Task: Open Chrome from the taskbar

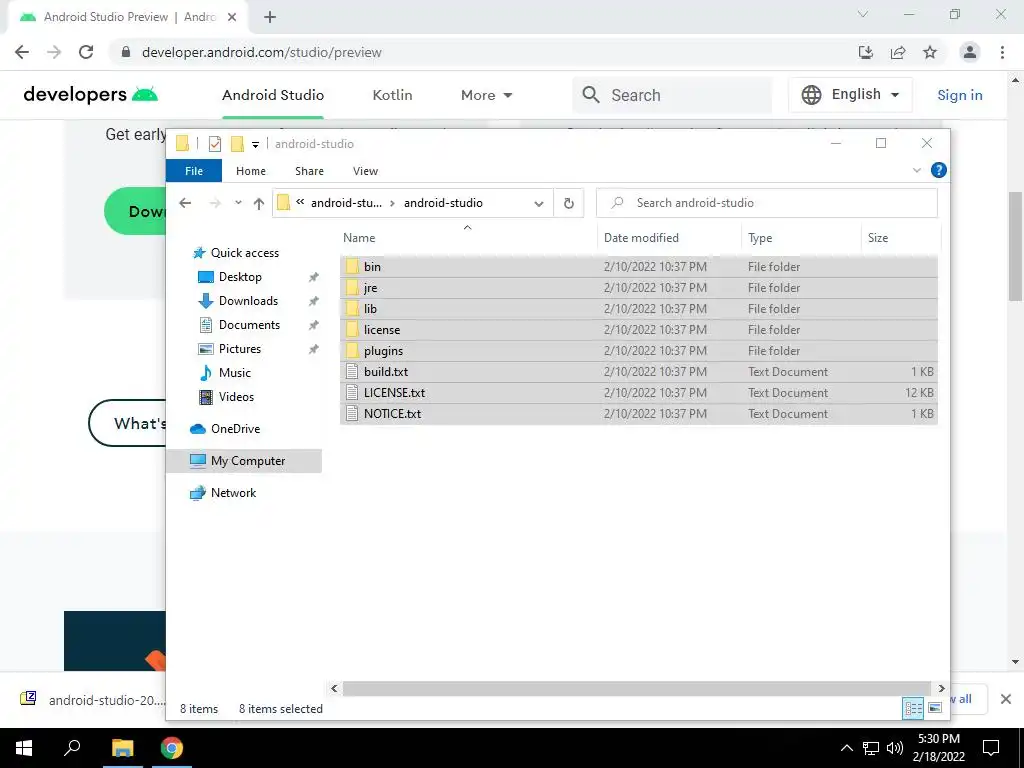Action: click(x=172, y=748)
